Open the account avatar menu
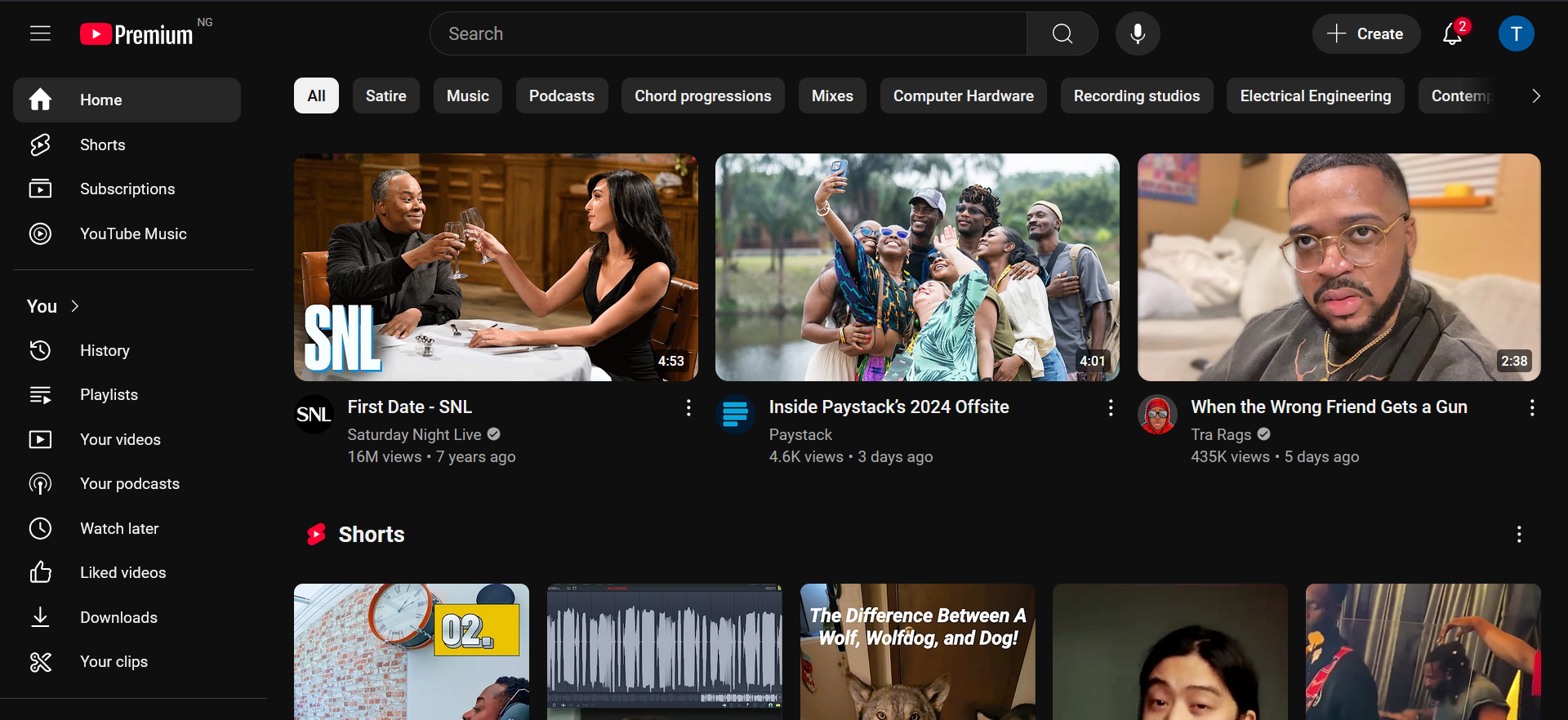This screenshot has width=1568, height=720. [1517, 33]
